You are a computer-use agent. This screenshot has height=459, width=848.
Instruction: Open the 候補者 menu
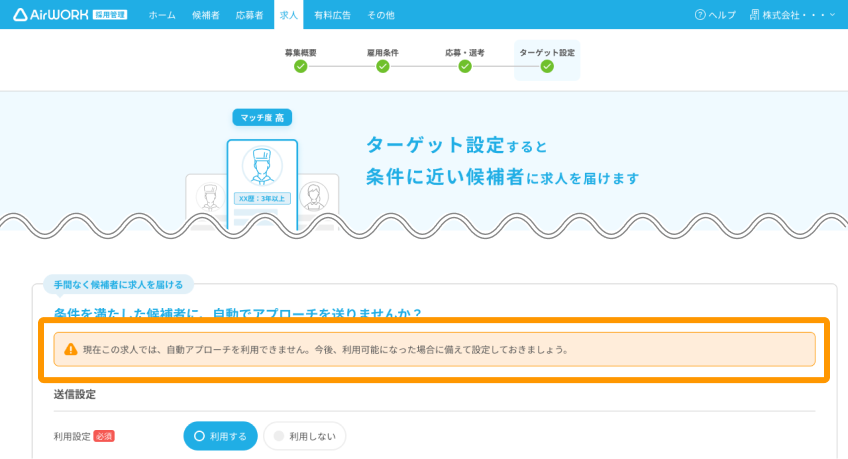click(206, 15)
